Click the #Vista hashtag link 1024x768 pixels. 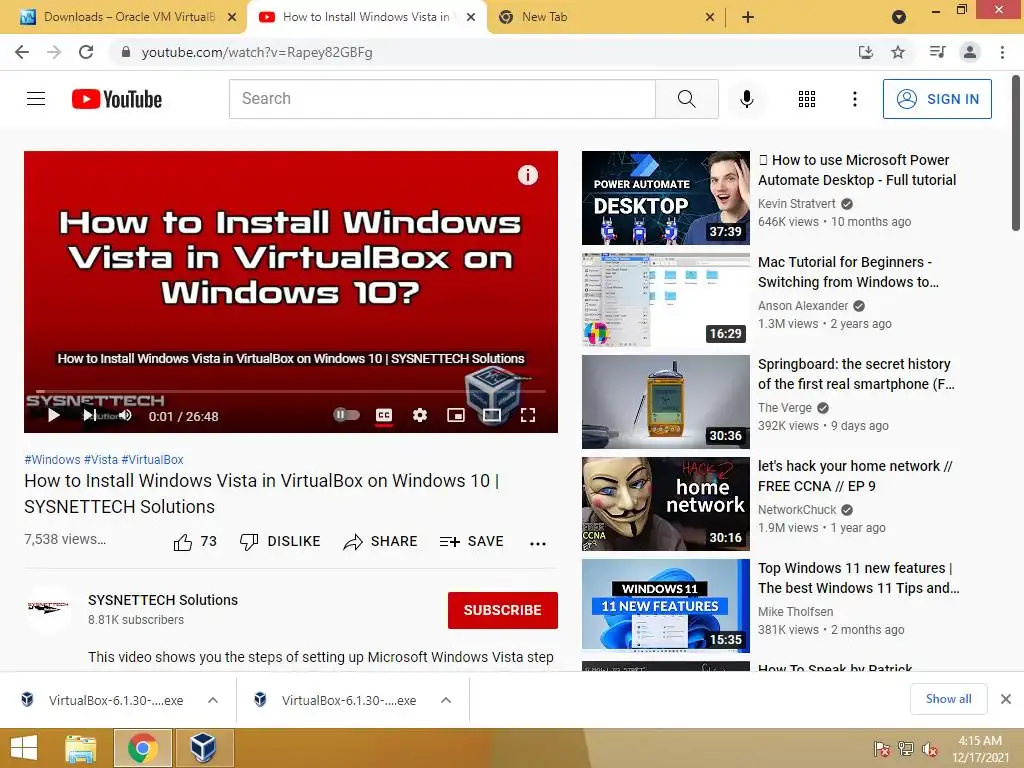(101, 460)
